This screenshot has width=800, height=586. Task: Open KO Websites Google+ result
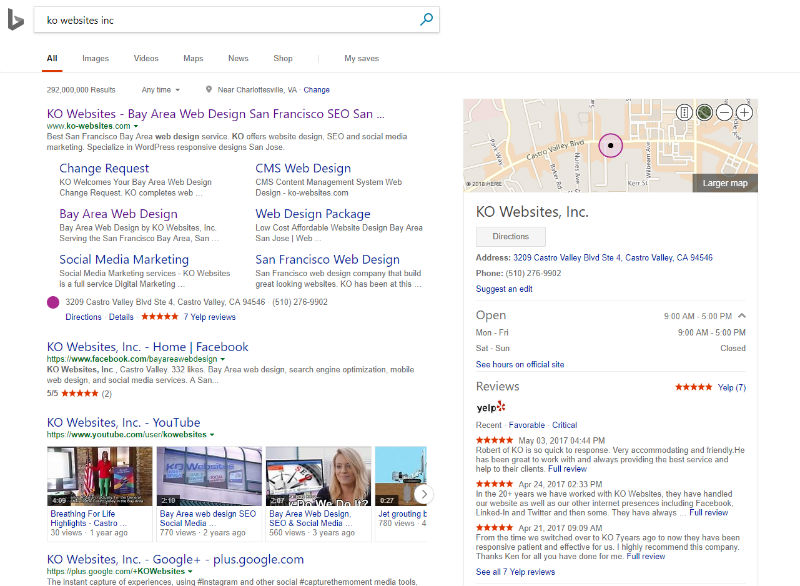coord(175,559)
